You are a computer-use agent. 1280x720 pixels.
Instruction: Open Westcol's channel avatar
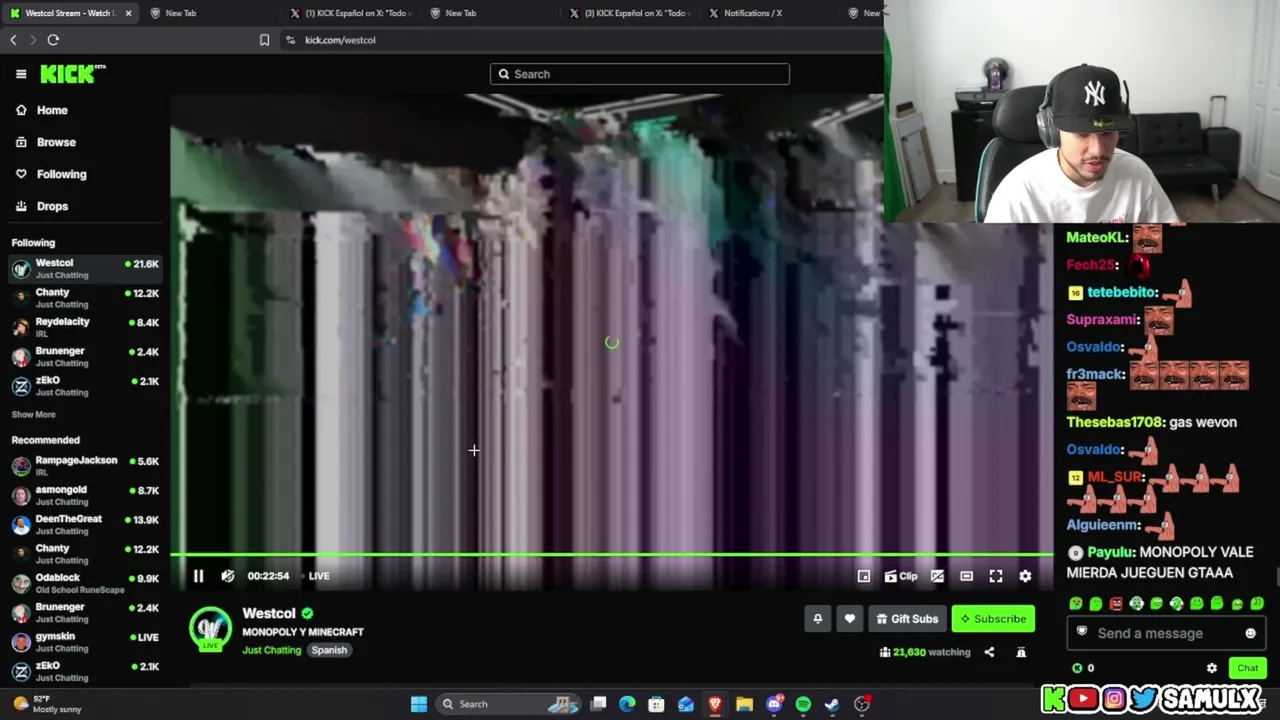(x=210, y=628)
